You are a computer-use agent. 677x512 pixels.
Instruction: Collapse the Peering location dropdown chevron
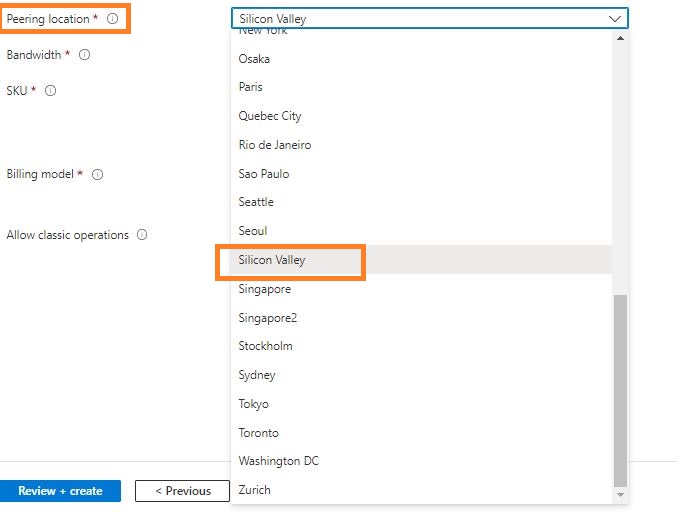tap(613, 19)
